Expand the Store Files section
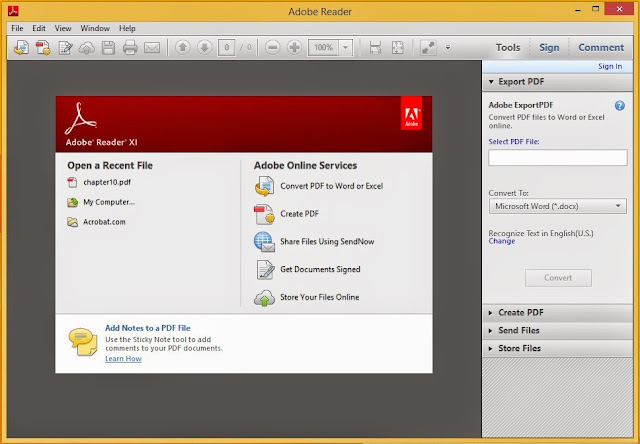The image size is (640, 444). tap(557, 349)
